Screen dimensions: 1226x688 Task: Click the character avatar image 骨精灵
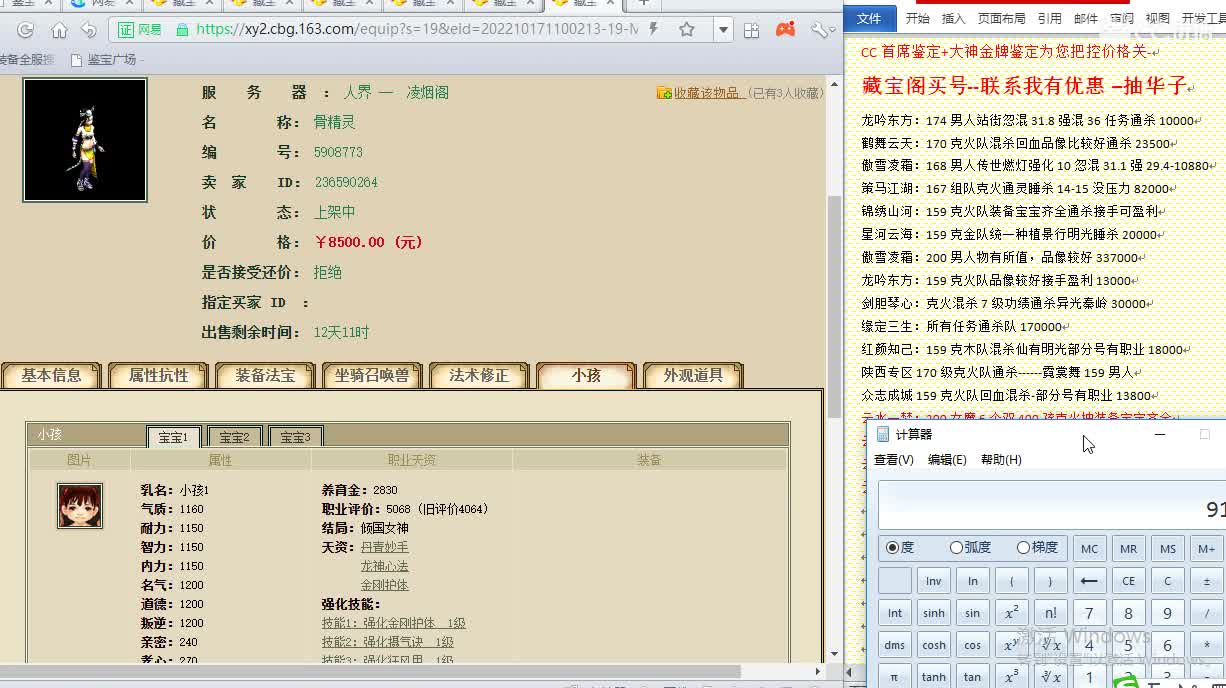85,140
